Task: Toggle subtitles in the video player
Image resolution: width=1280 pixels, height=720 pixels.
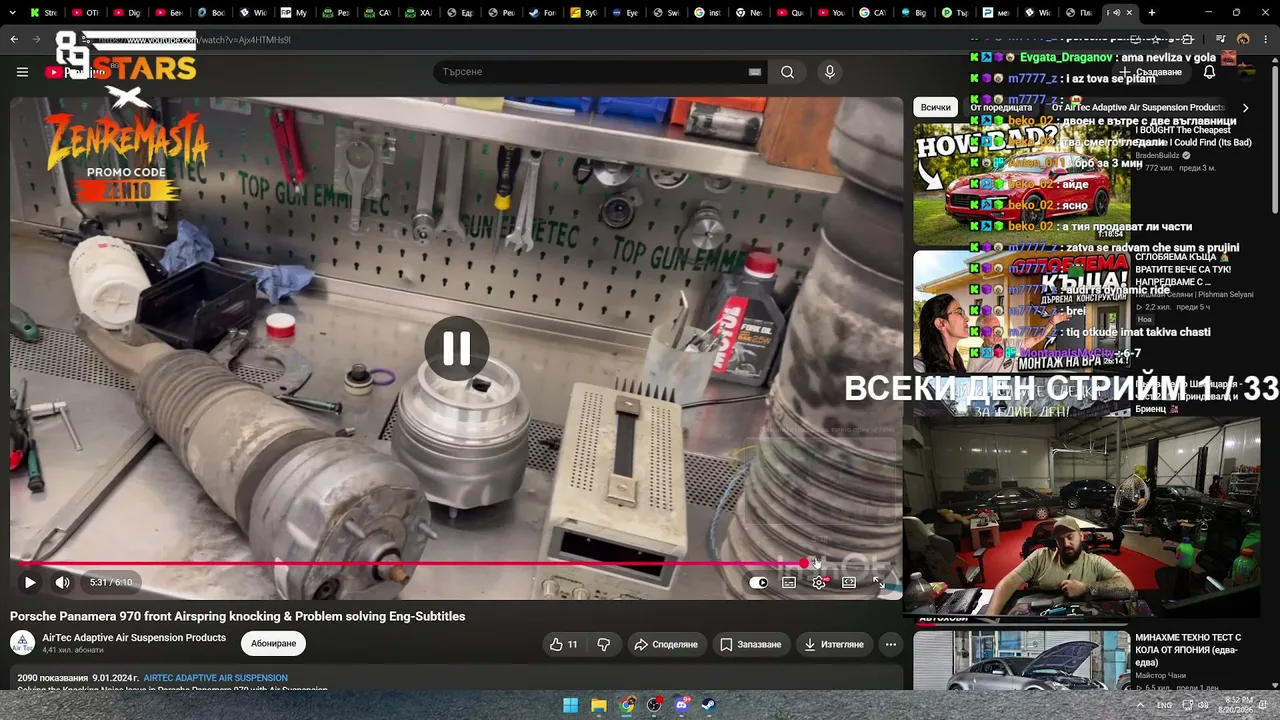Action: 789,582
